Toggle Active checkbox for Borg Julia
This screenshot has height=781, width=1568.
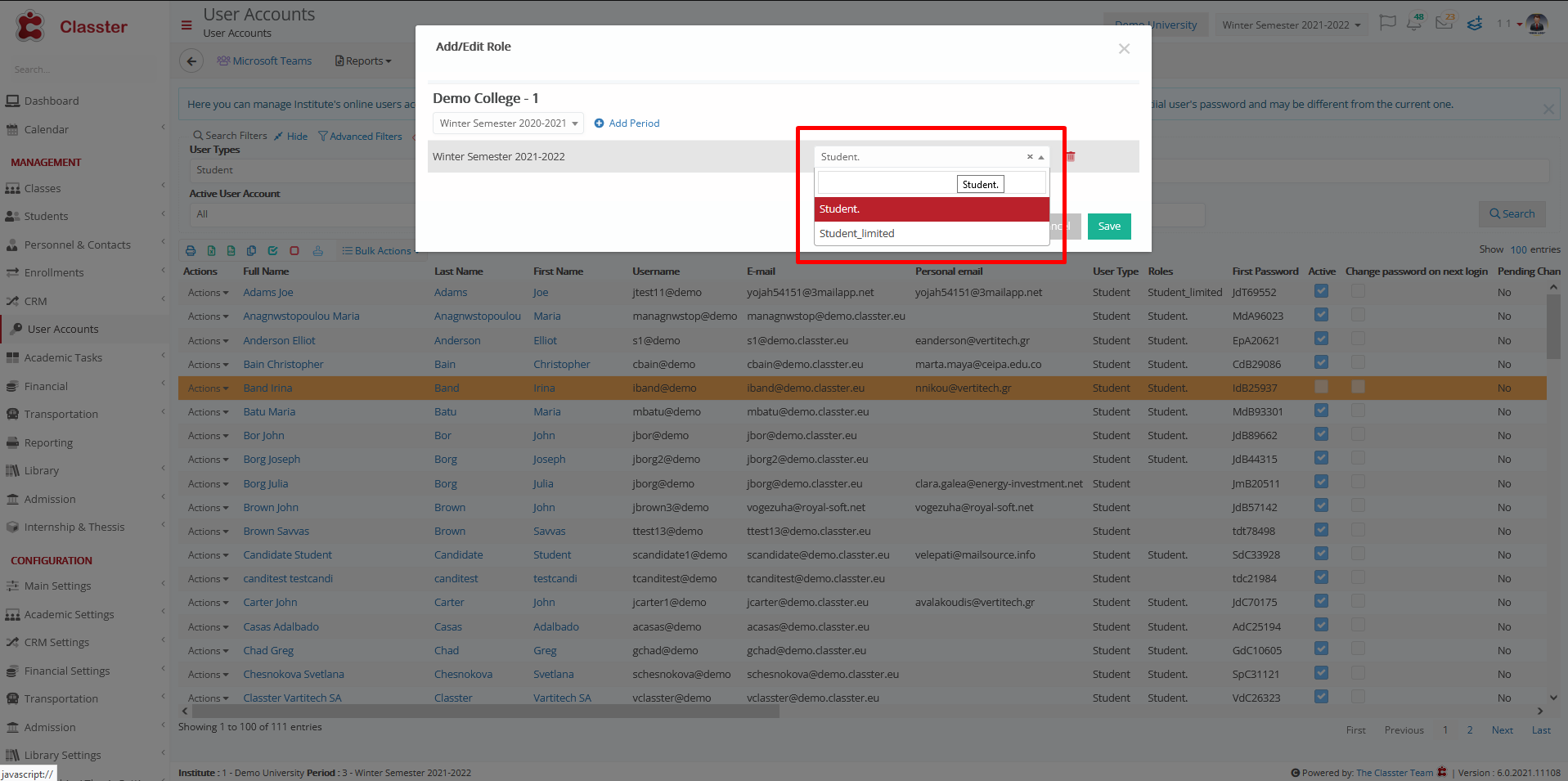coord(1321,482)
